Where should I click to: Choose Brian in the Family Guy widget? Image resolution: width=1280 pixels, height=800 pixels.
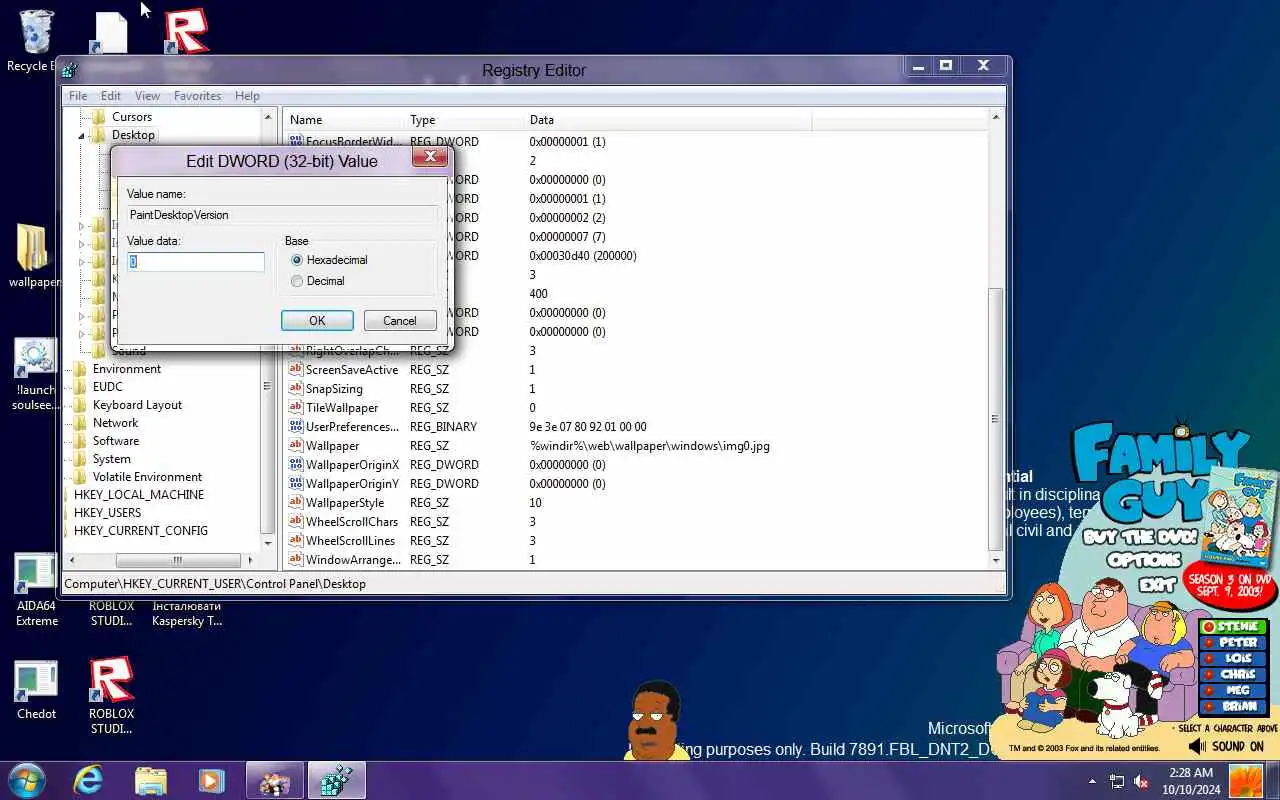coord(1235,707)
